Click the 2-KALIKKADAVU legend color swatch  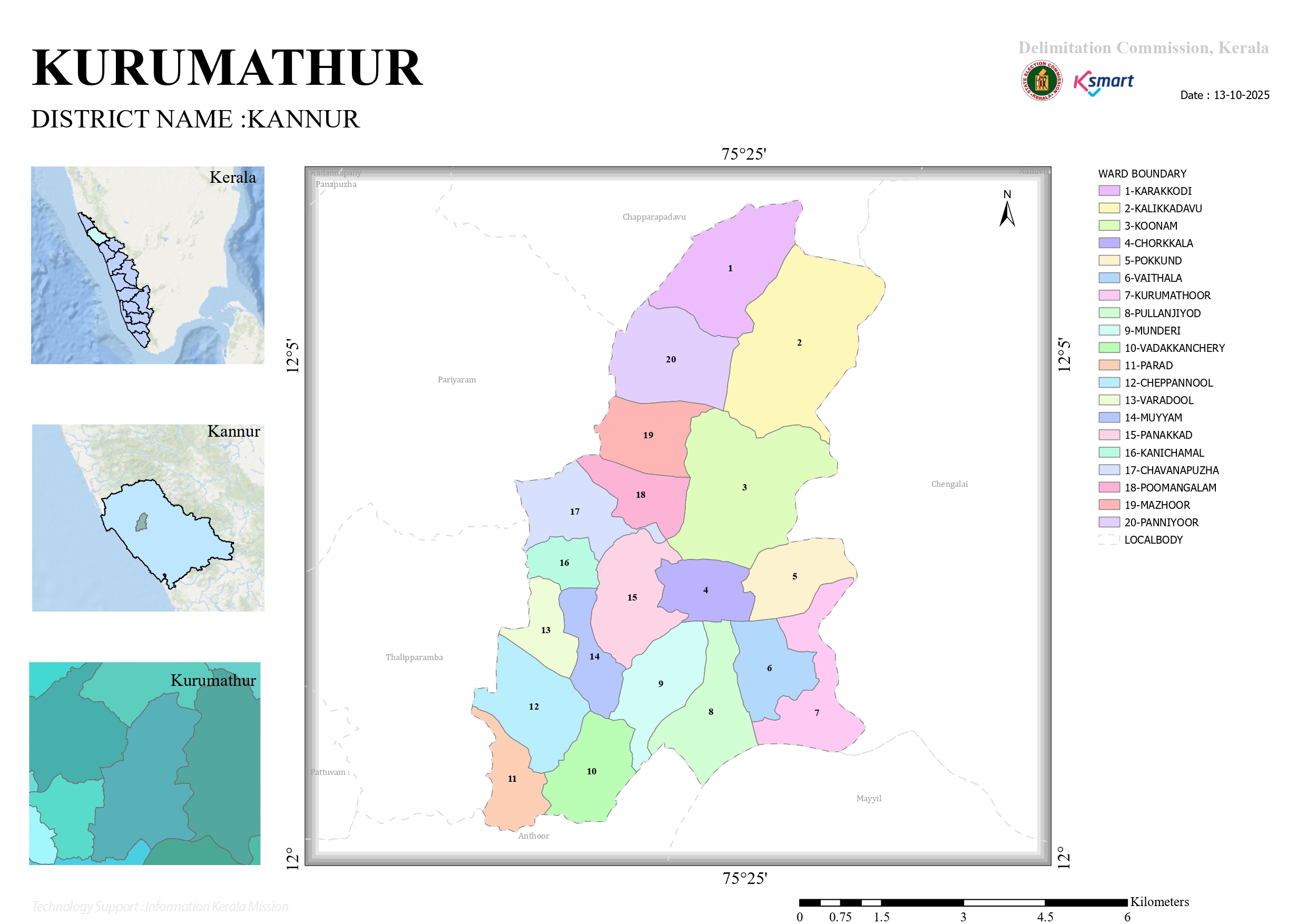click(1109, 209)
